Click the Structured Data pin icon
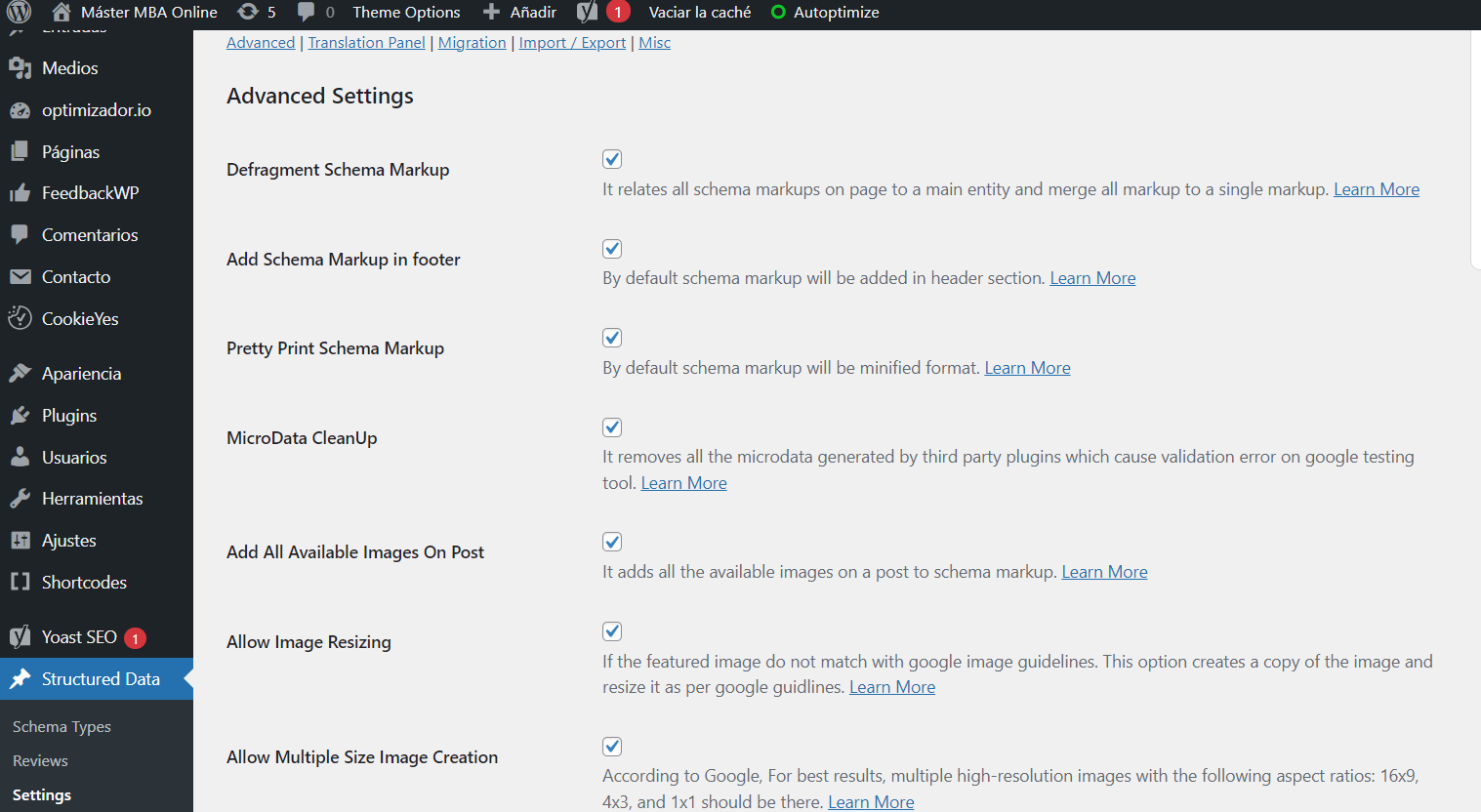 point(20,679)
